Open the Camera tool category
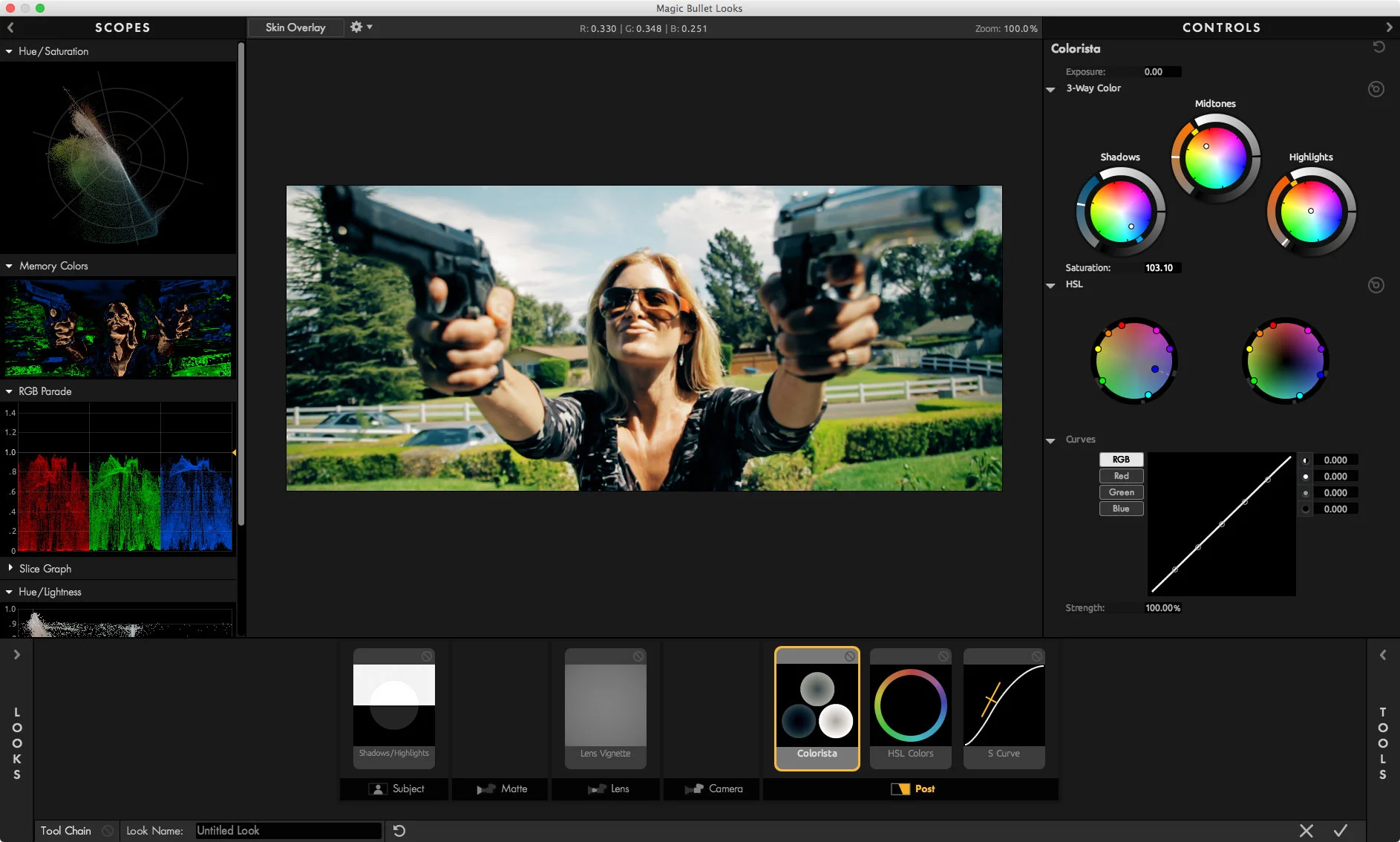 (714, 789)
